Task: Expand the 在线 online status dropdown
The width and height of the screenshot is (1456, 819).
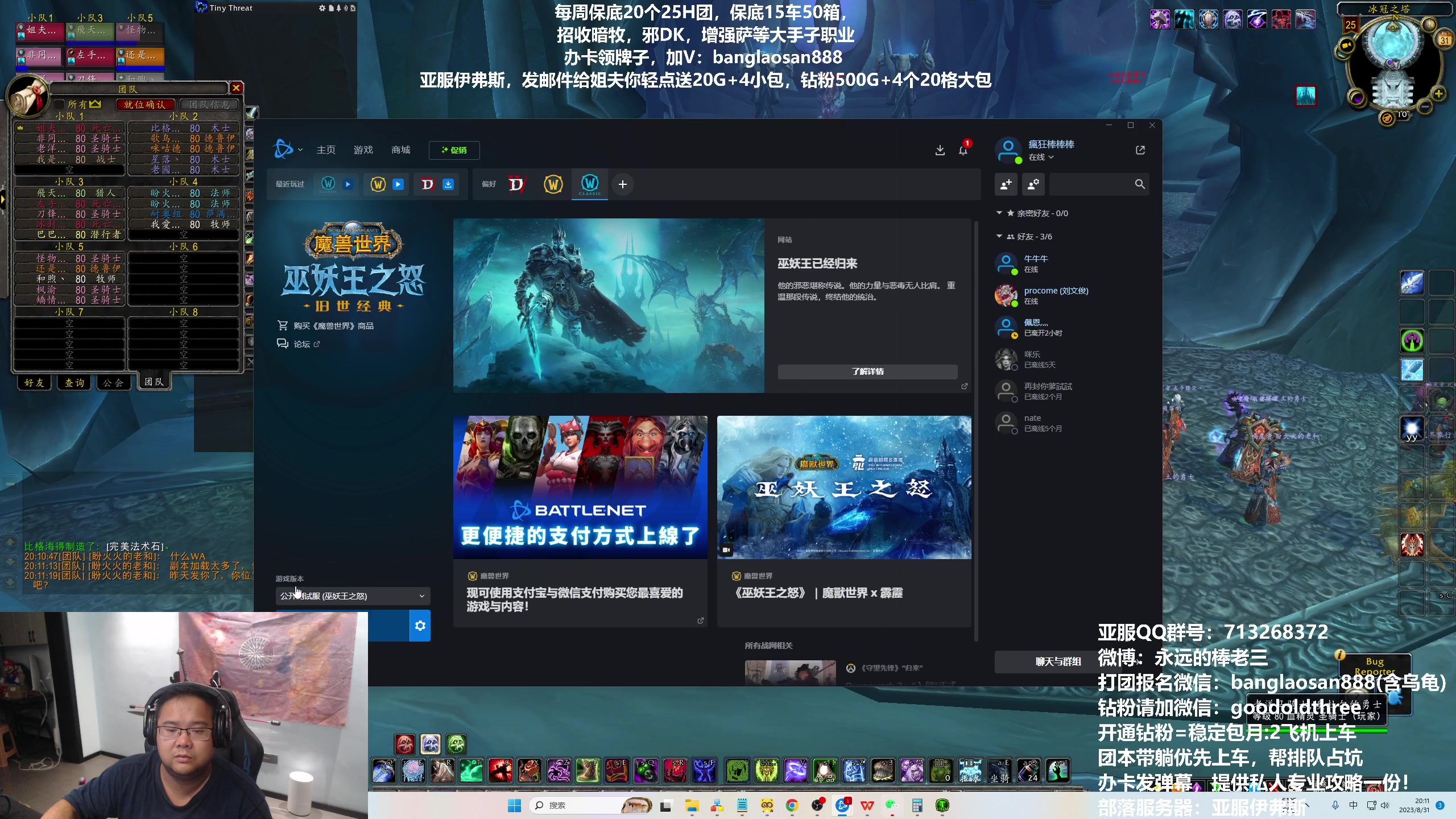Action: point(1044,157)
